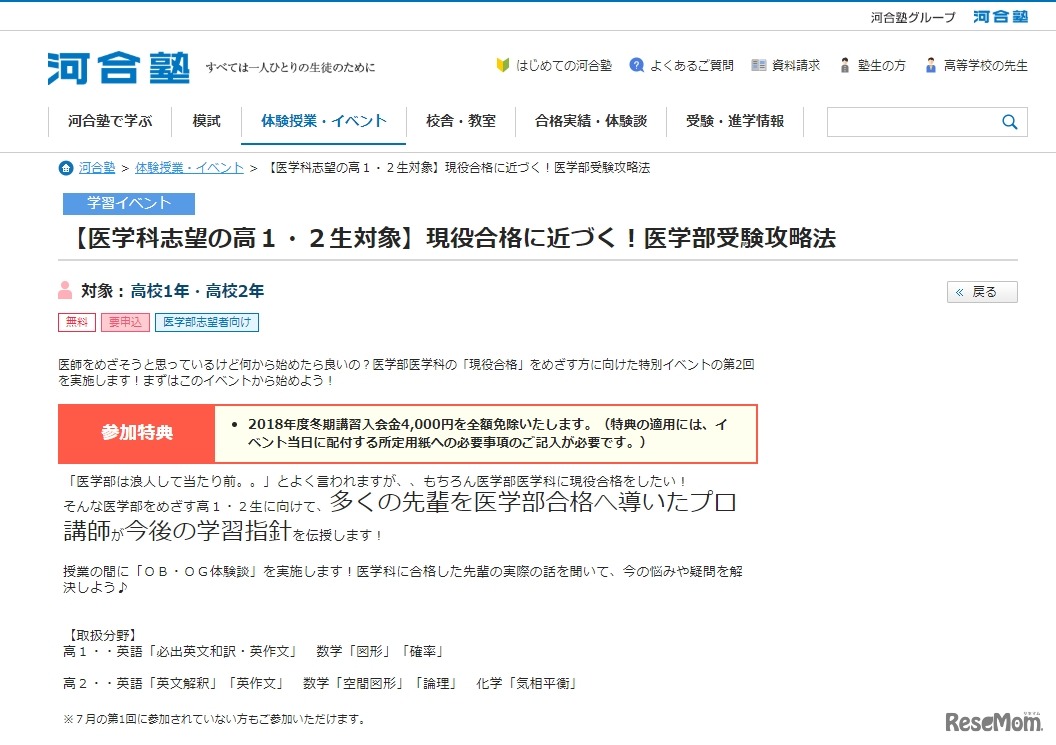This screenshot has height=745, width=1056.
Task: Open the 模試 menu item
Action: click(206, 121)
